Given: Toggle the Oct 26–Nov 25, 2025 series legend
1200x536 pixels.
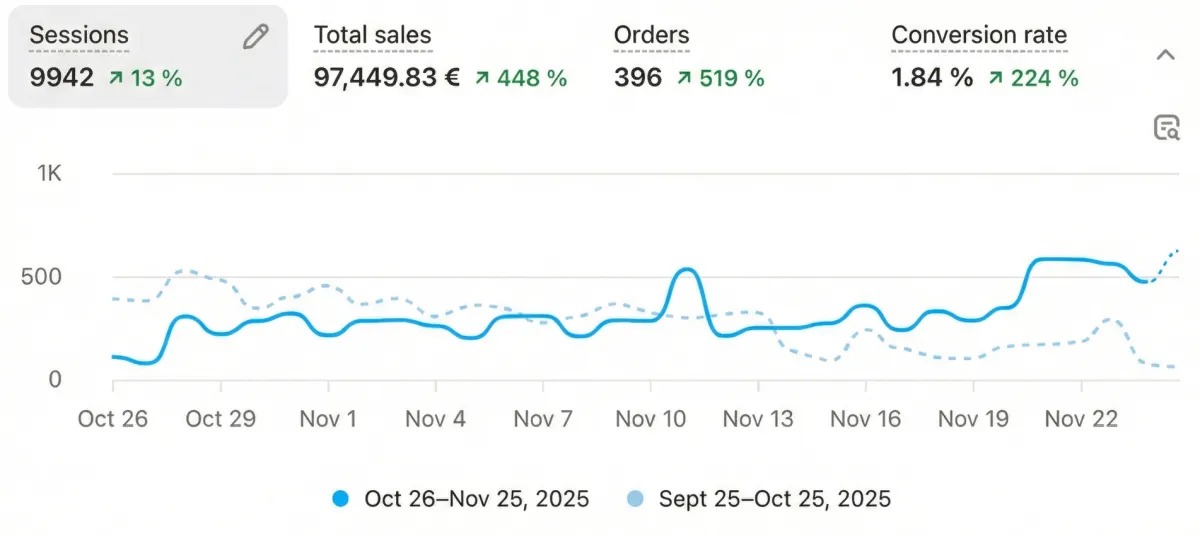Looking at the screenshot, I should tap(476, 498).
